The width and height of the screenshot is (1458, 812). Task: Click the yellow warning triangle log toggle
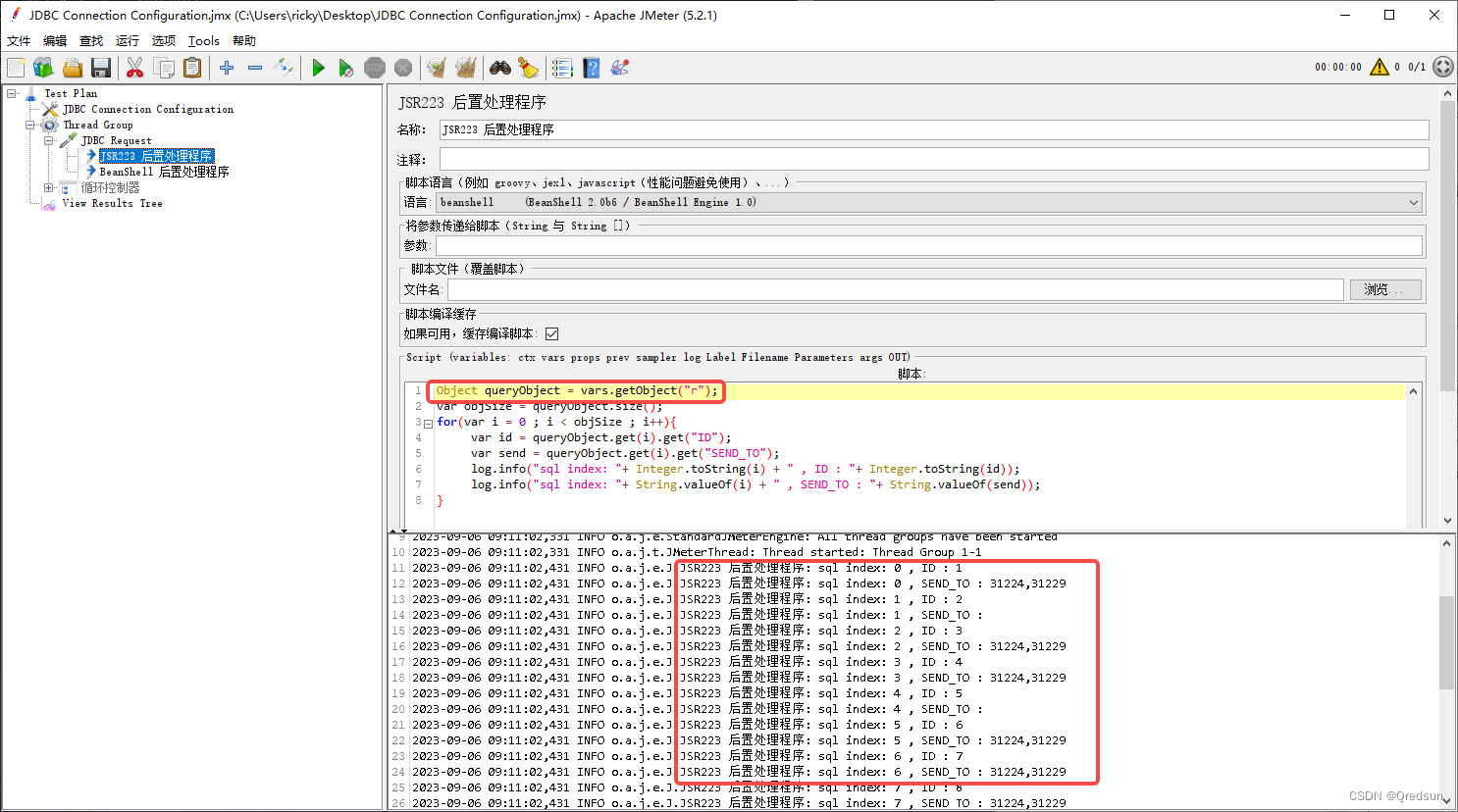1380,67
